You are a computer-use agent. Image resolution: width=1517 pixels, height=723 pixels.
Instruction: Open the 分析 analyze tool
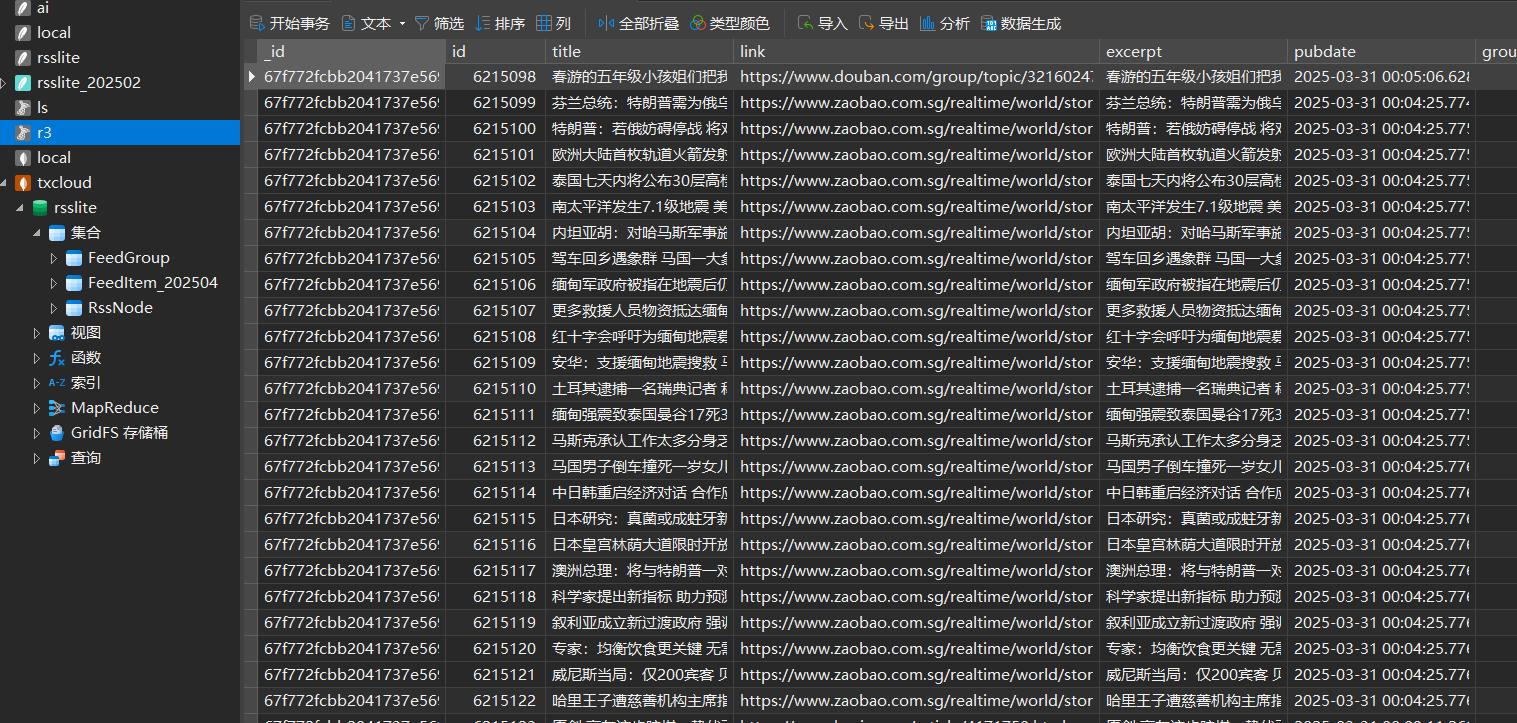click(x=944, y=23)
